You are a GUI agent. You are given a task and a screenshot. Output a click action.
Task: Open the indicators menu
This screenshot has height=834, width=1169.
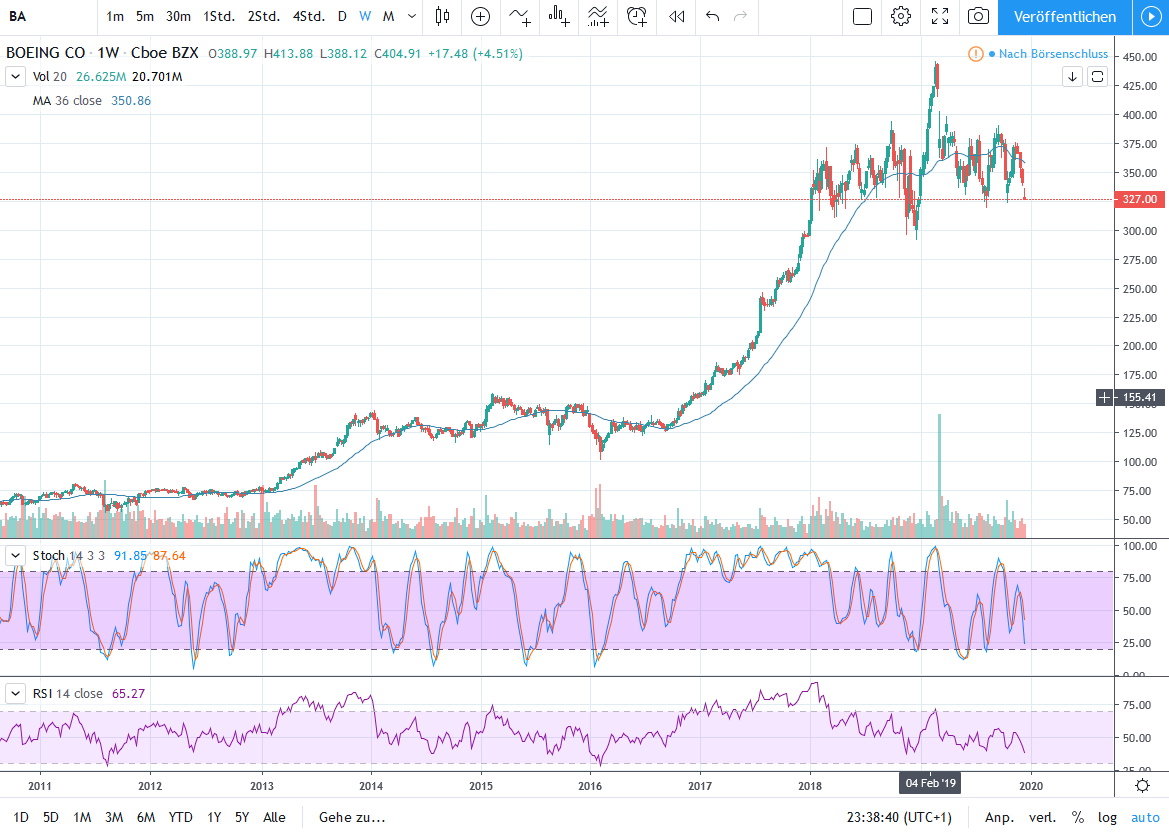pos(520,16)
